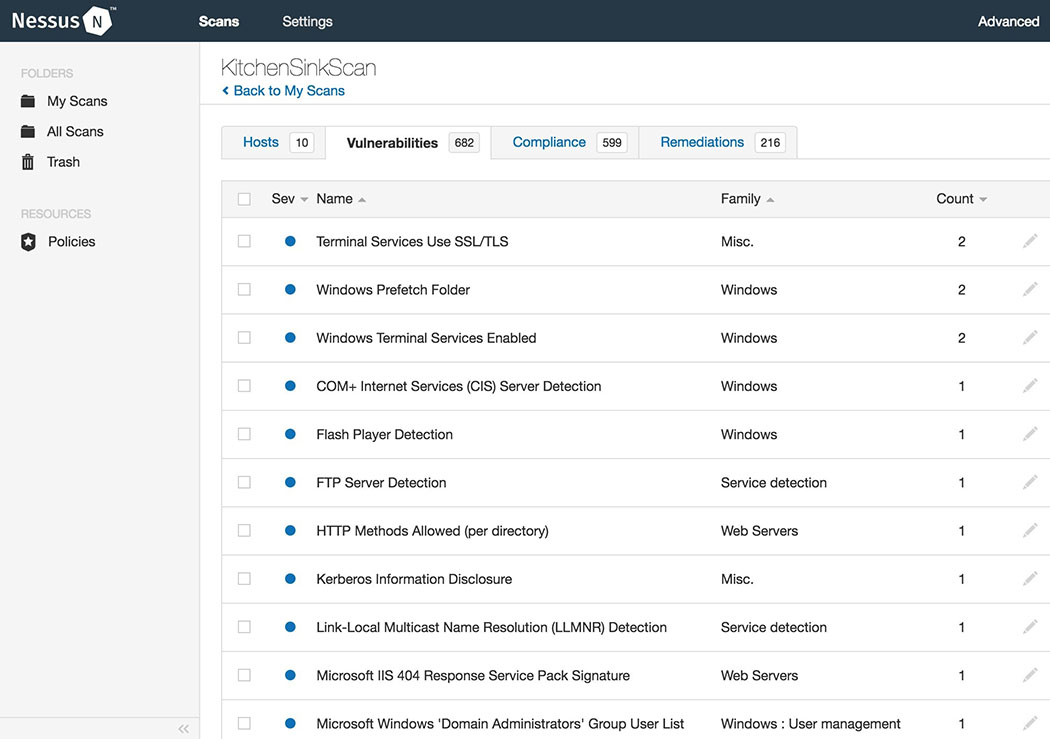Screen dimensions: 1050x739
Task: Open Settings in top navigation
Action: (307, 21)
